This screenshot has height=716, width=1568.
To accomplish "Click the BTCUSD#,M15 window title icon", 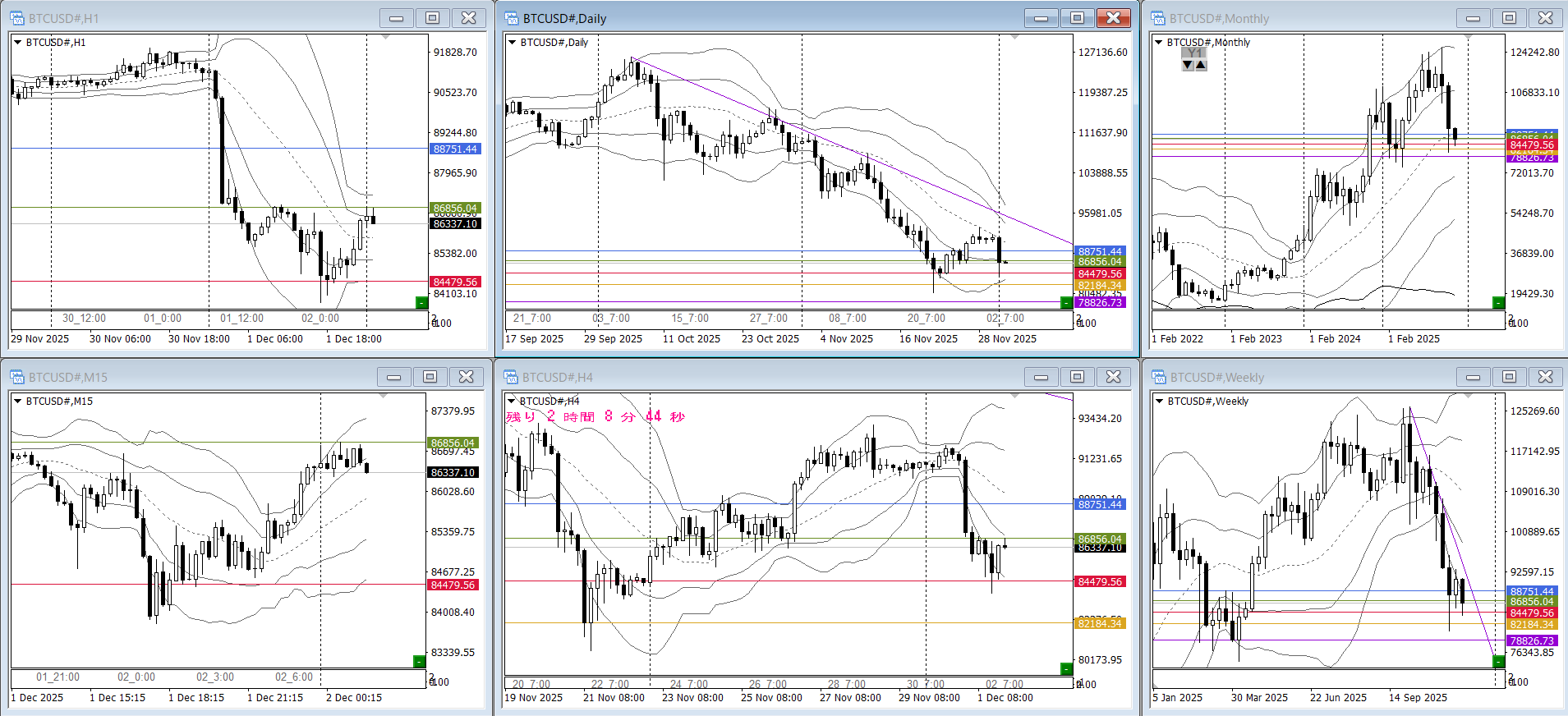I will [x=17, y=377].
